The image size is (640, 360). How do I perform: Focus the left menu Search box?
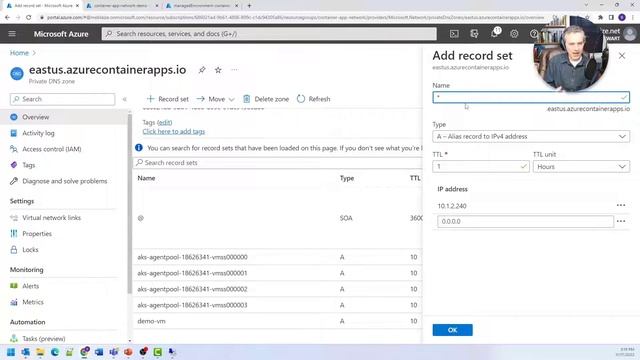[62, 99]
